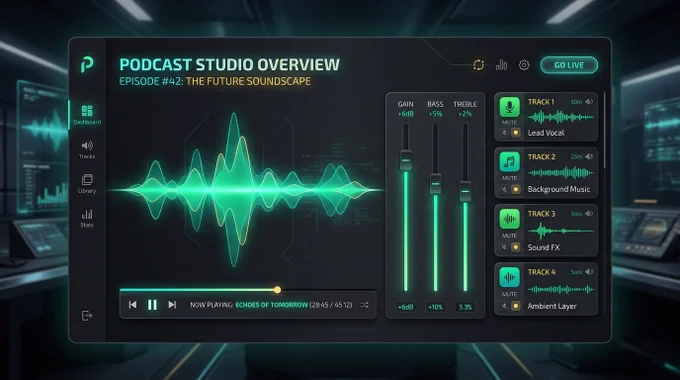Click the 'PODCAST STUDIO OVERVIEW' heading
The width and height of the screenshot is (680, 380).
pos(229,65)
